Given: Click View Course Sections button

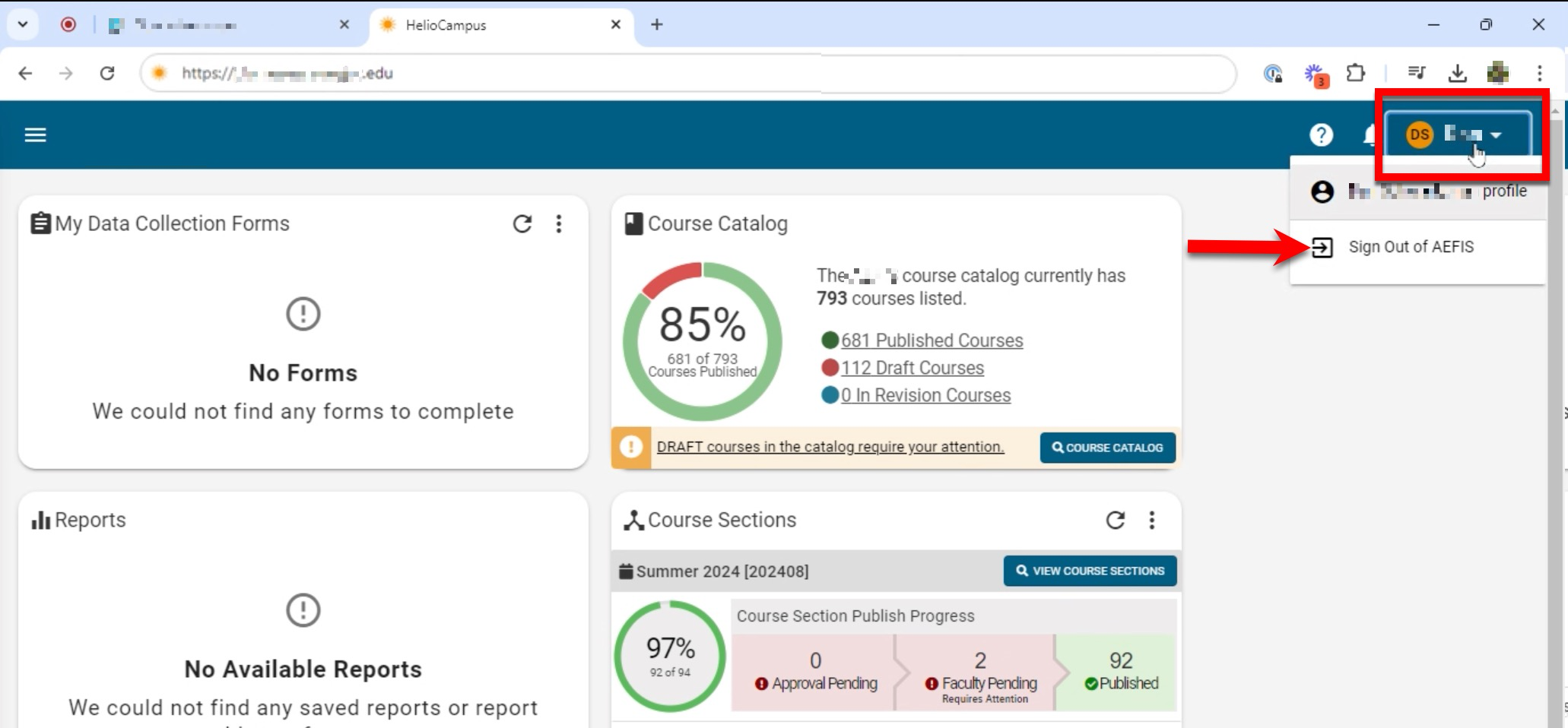Looking at the screenshot, I should (1090, 571).
